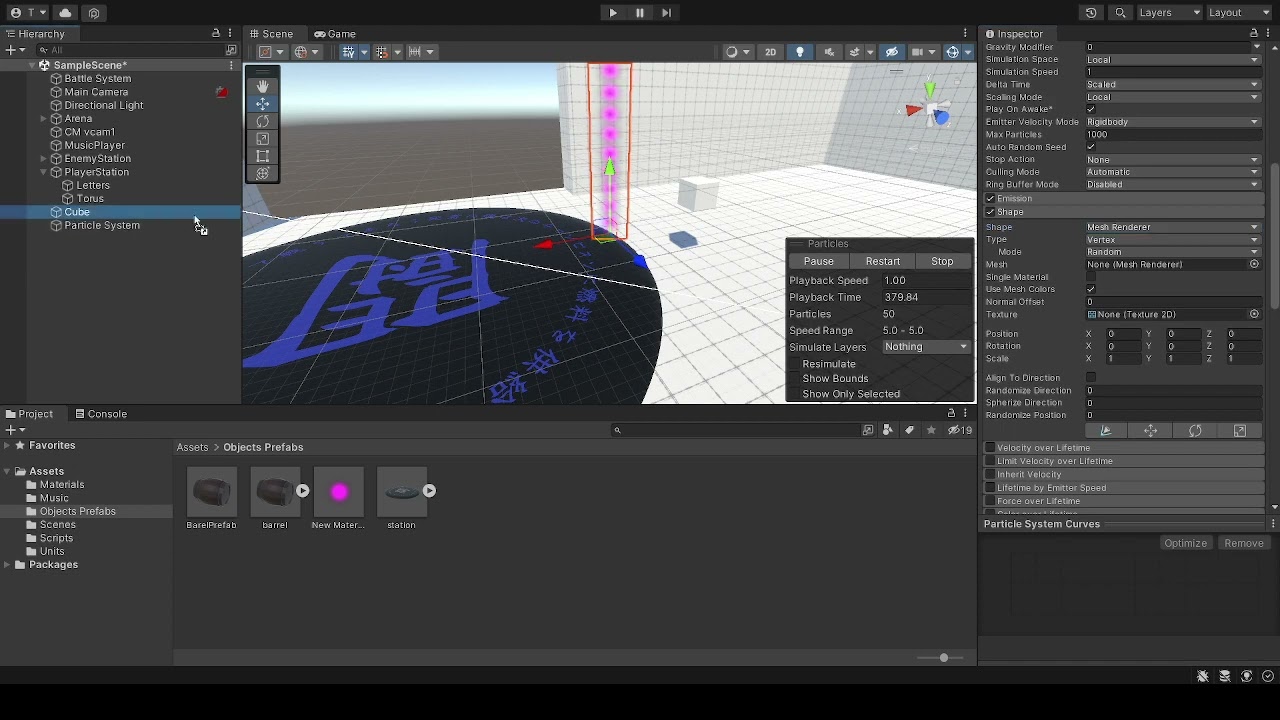Select the Hand tool in the Scene toolbar
1280x720 pixels.
click(x=263, y=86)
